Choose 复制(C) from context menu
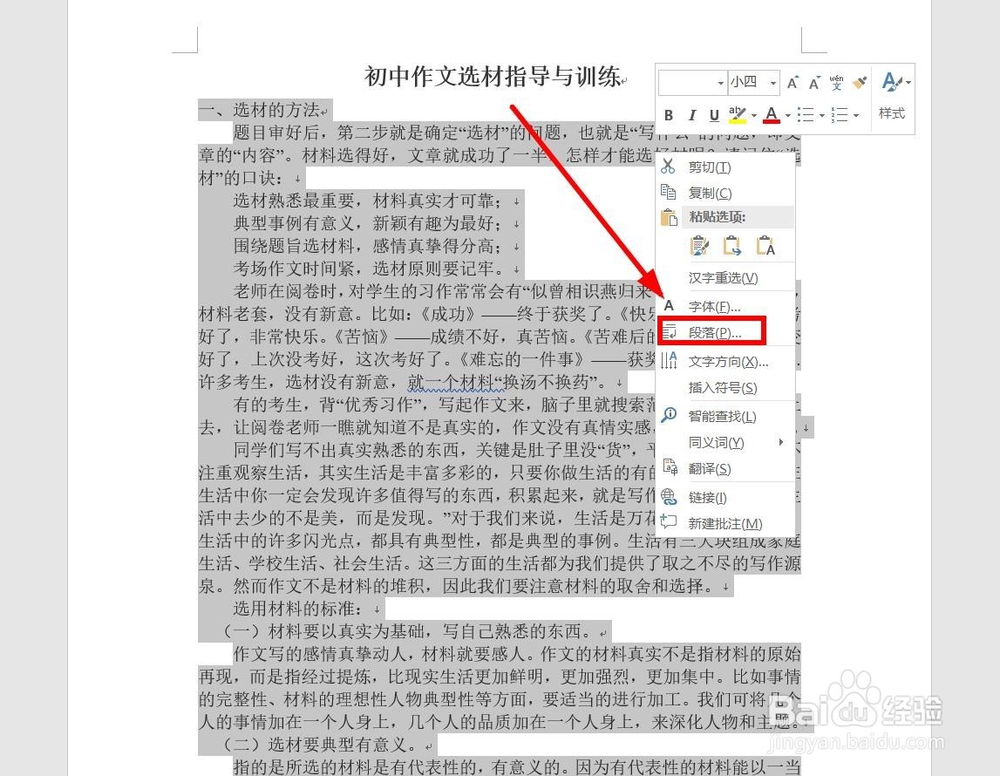This screenshot has width=1000, height=776. (726, 193)
